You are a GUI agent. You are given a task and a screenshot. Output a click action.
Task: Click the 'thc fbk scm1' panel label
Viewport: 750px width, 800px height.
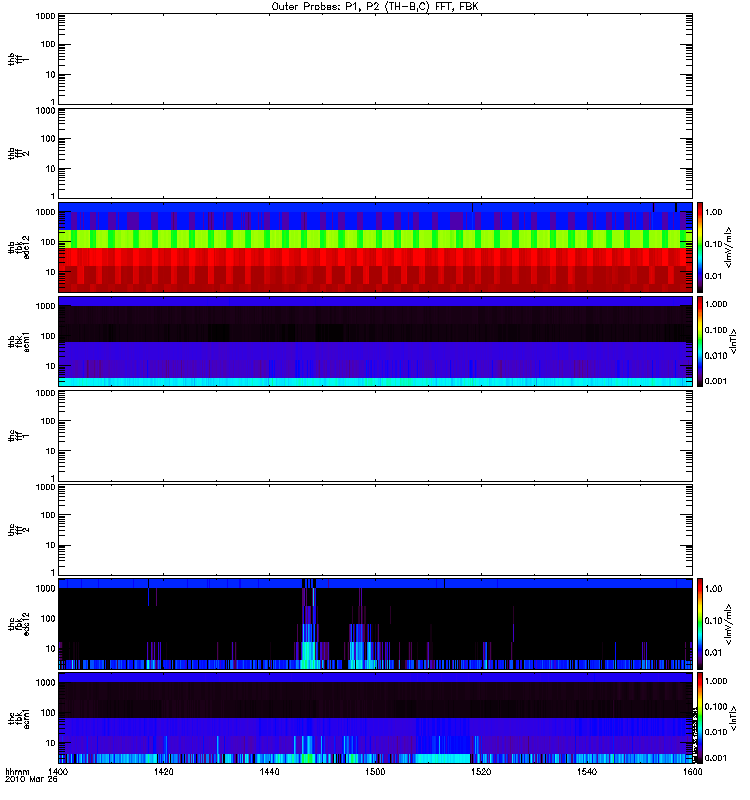[18, 718]
